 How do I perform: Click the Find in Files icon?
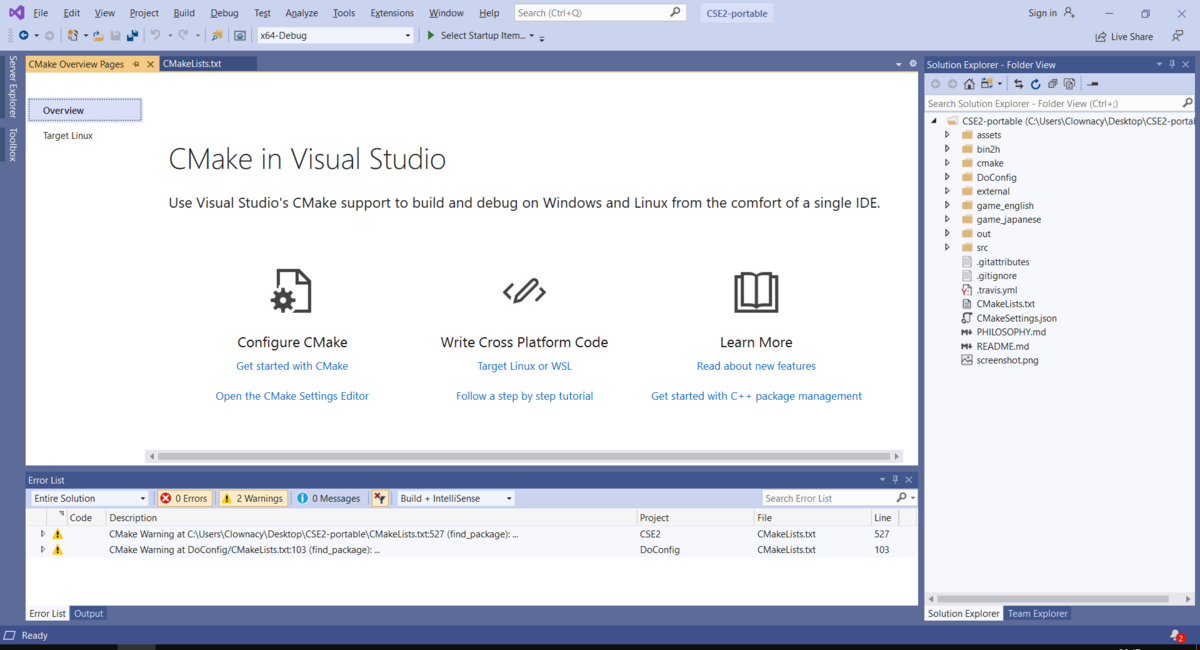(217, 35)
